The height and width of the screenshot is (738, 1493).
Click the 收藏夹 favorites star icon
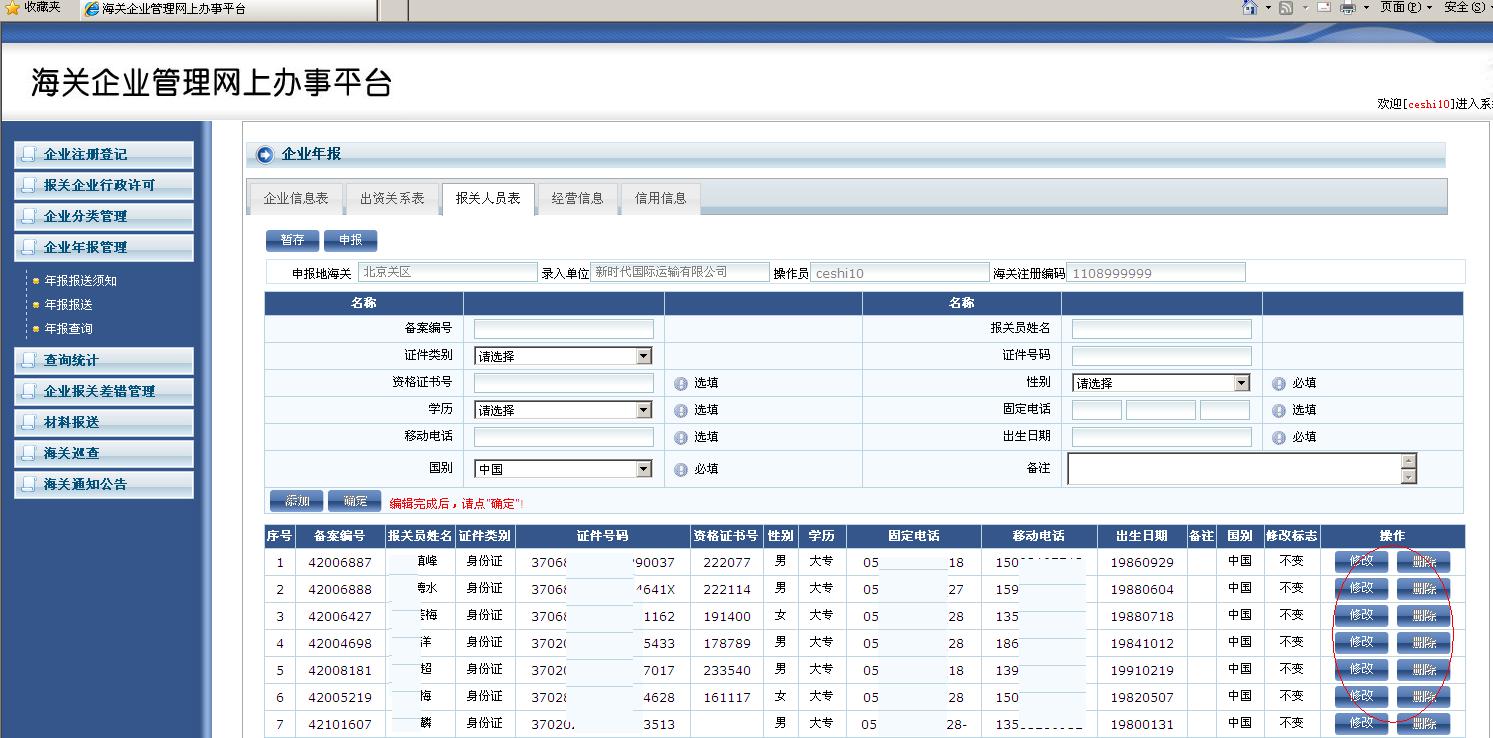pyautogui.click(x=12, y=8)
